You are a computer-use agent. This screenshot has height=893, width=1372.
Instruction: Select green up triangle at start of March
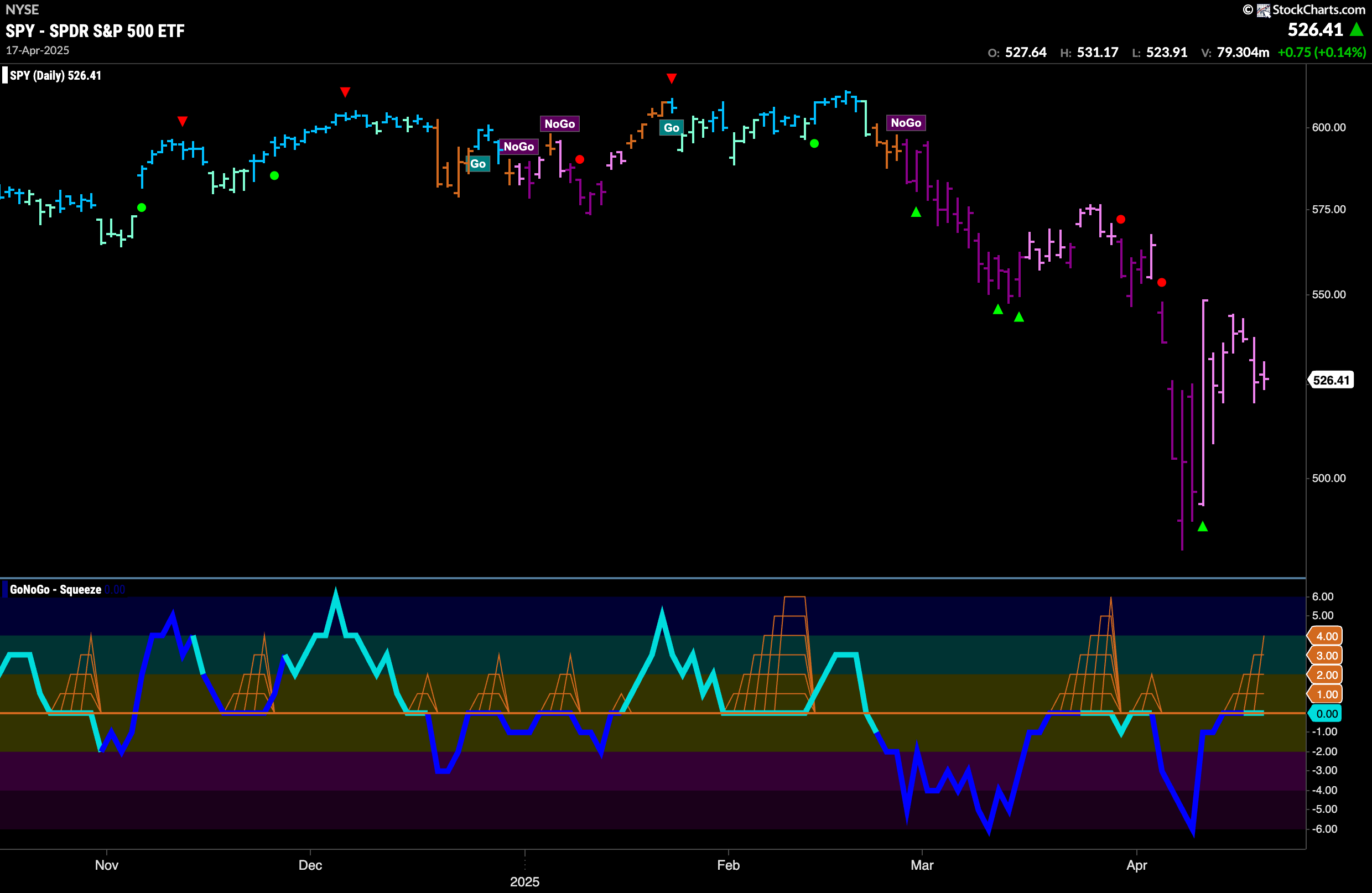(x=916, y=212)
